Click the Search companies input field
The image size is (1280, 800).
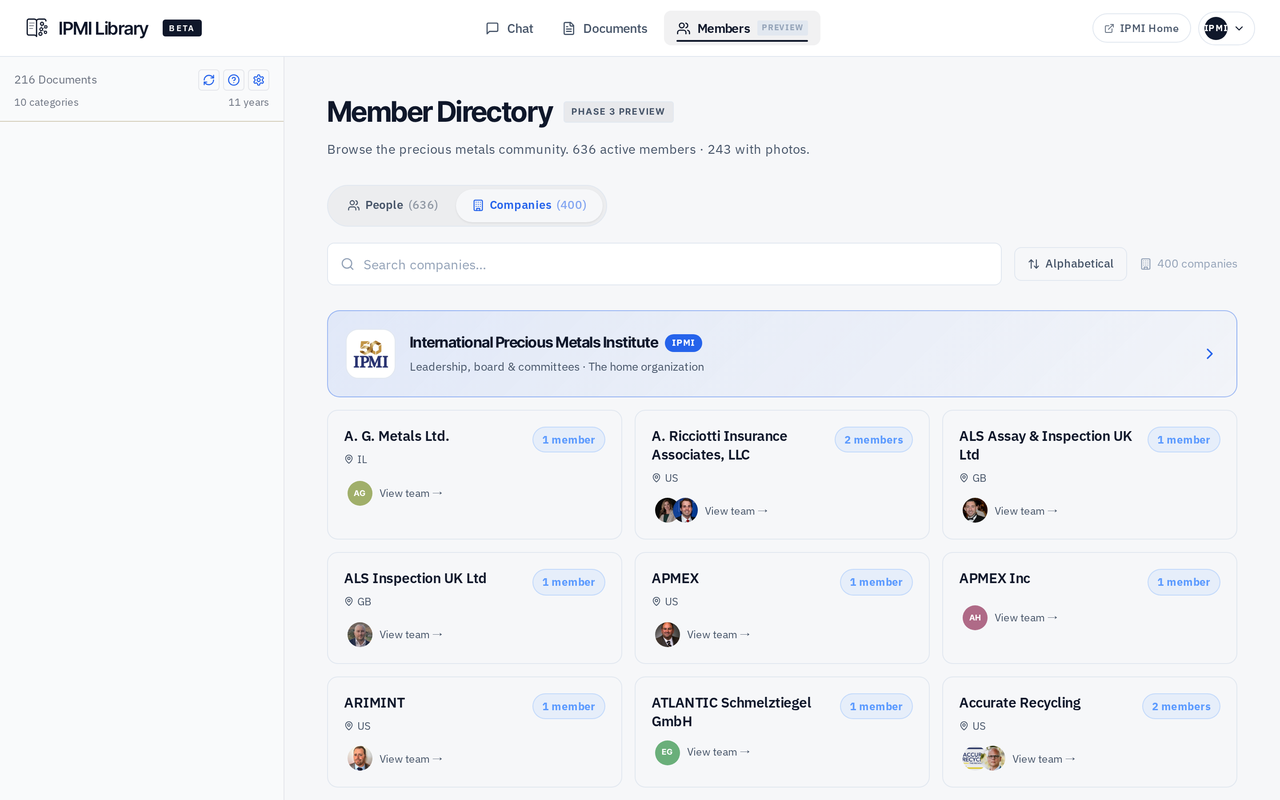click(x=664, y=264)
